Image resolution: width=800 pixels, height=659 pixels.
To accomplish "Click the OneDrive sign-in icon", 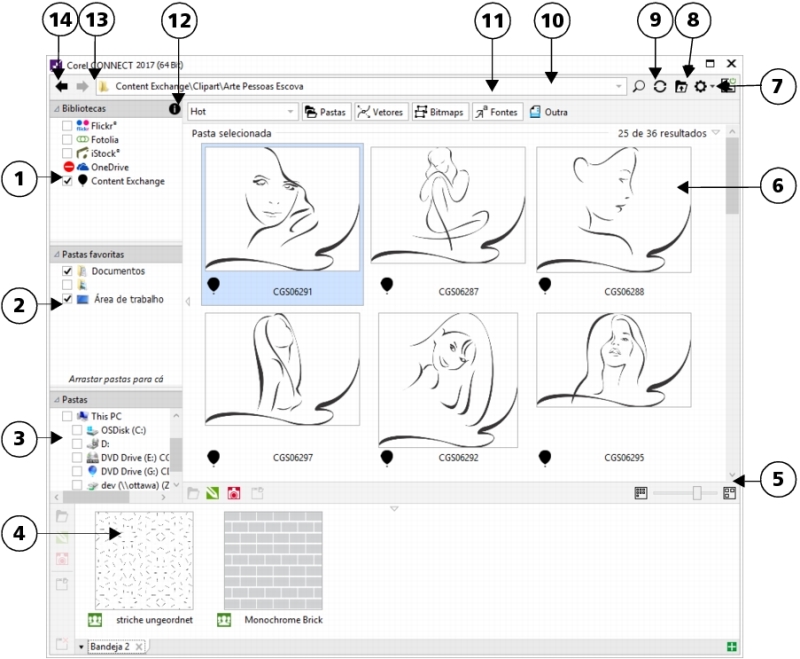I will pyautogui.click(x=68, y=167).
